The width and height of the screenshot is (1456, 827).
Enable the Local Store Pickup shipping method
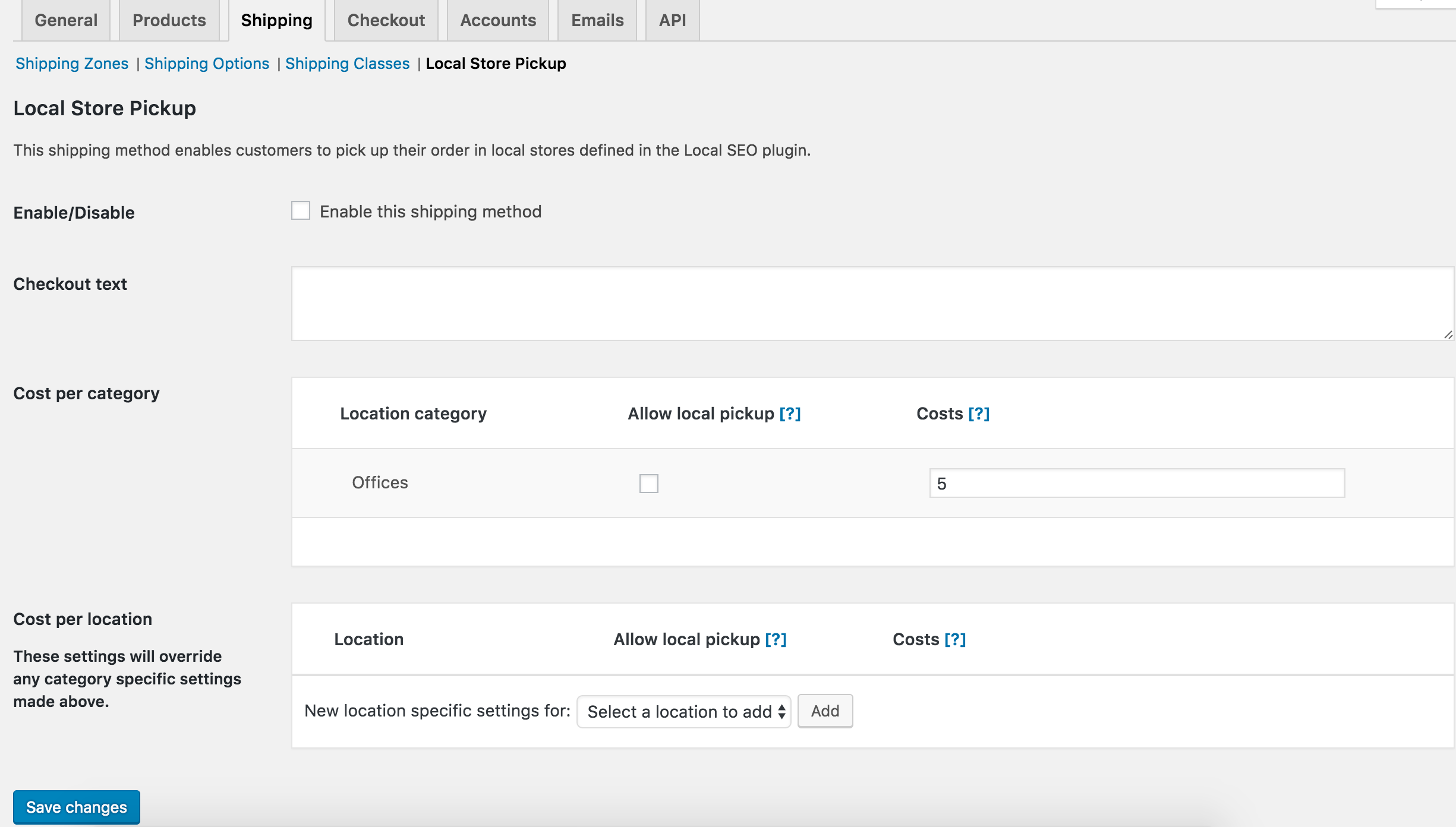(x=301, y=211)
